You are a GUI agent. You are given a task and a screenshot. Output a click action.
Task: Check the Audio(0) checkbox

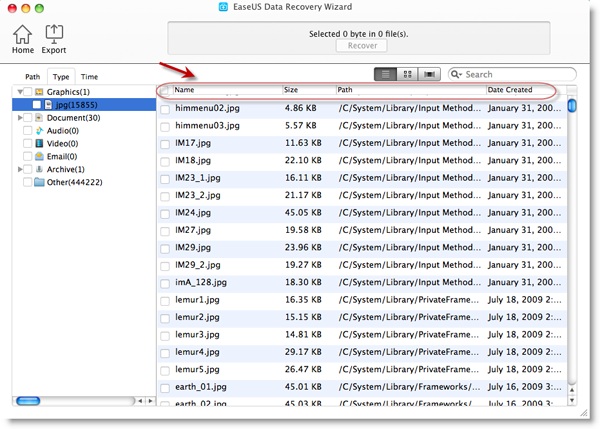click(x=28, y=131)
